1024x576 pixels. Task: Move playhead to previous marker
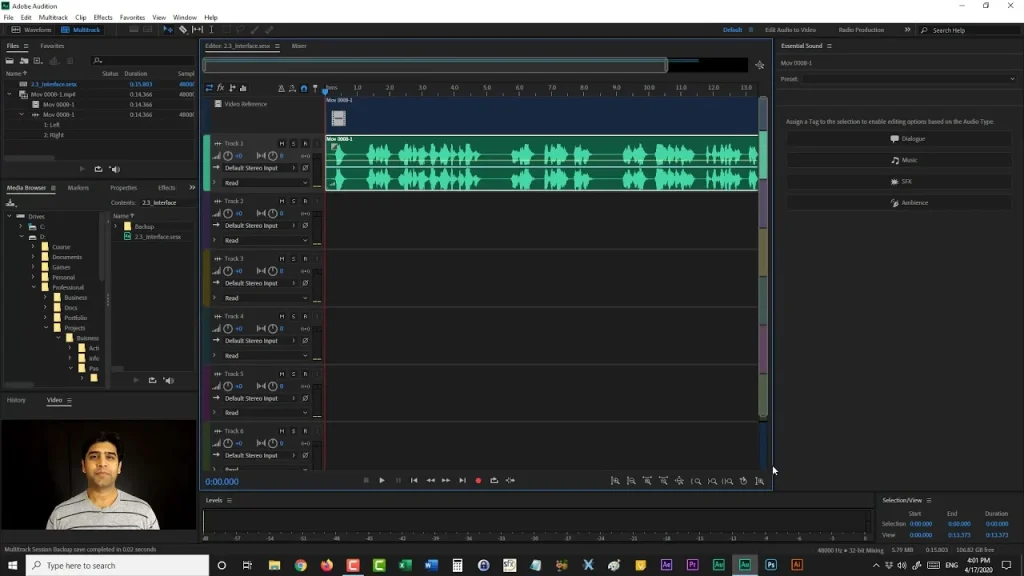(414, 481)
